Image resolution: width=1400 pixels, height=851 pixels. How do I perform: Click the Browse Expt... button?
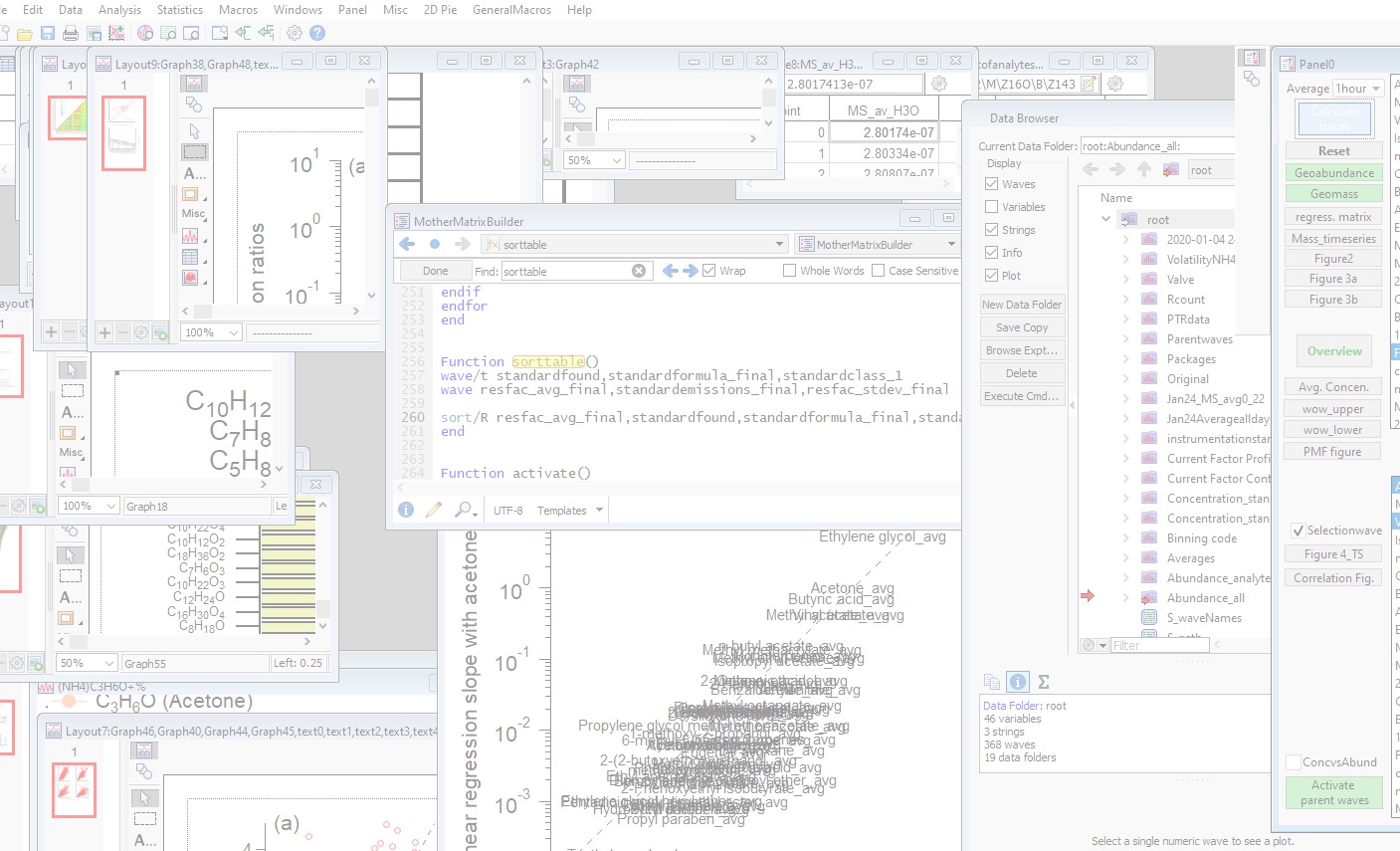pyautogui.click(x=1022, y=350)
